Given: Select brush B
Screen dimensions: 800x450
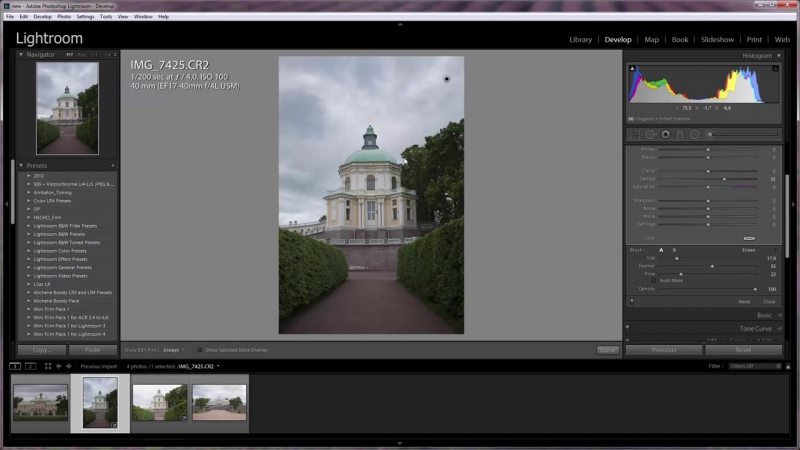Looking at the screenshot, I should 674,250.
